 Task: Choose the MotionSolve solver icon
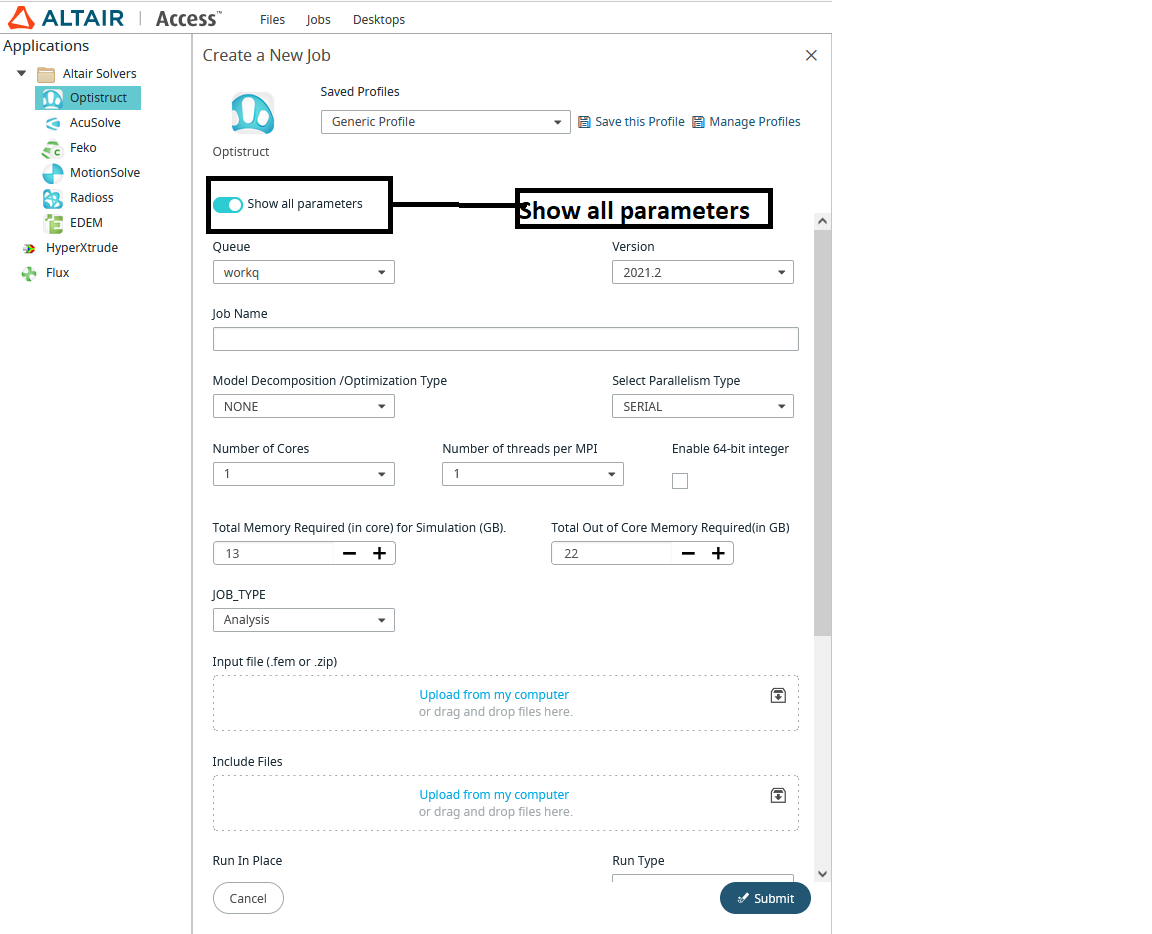[52, 173]
